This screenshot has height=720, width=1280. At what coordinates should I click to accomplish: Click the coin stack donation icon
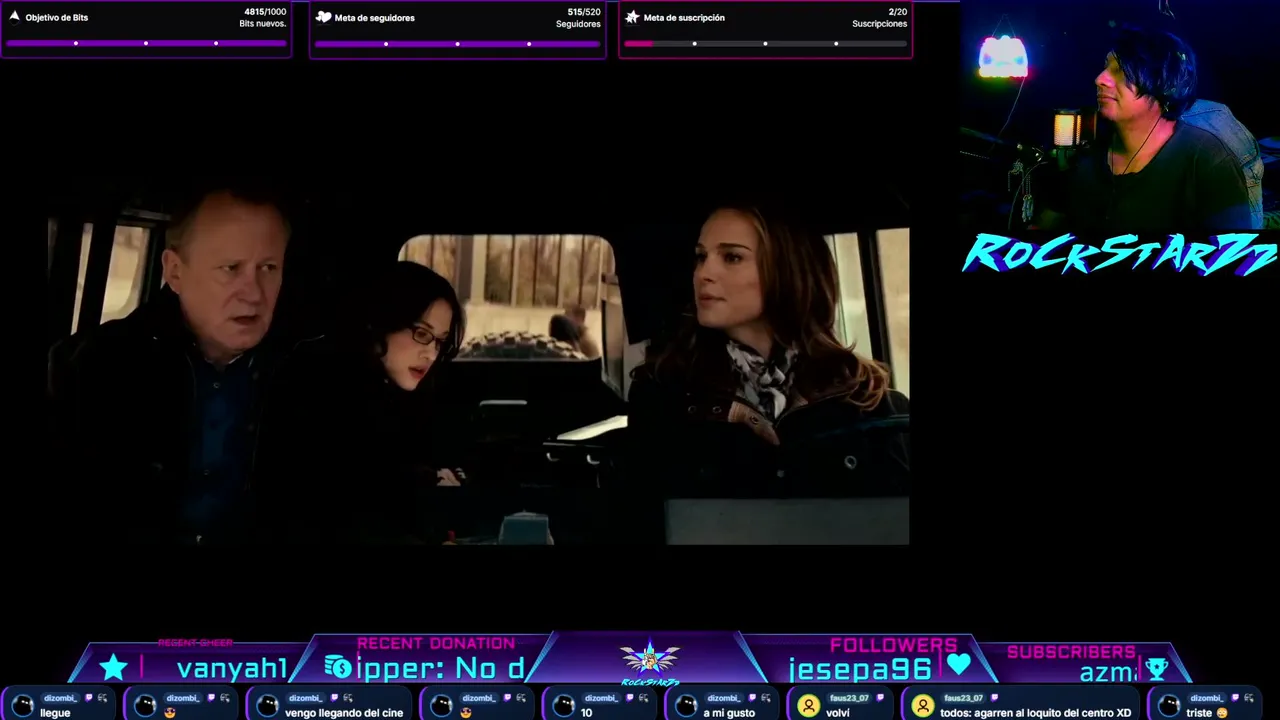pyautogui.click(x=337, y=667)
